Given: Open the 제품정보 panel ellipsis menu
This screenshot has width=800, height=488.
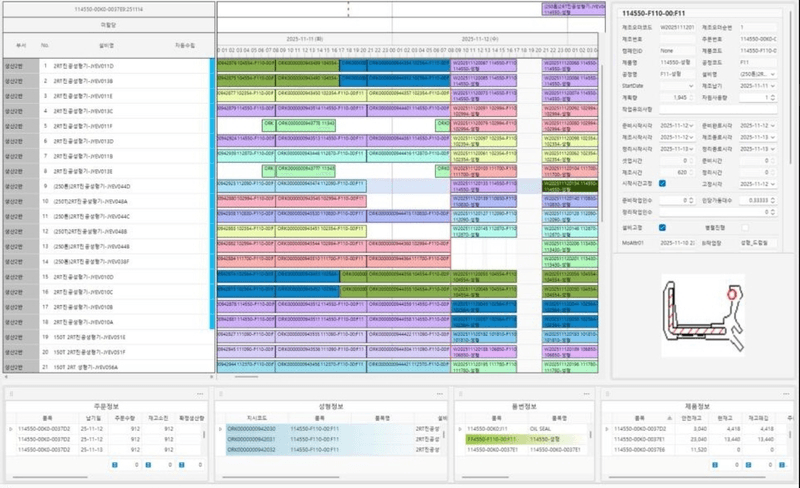Looking at the screenshot, I should (x=786, y=394).
